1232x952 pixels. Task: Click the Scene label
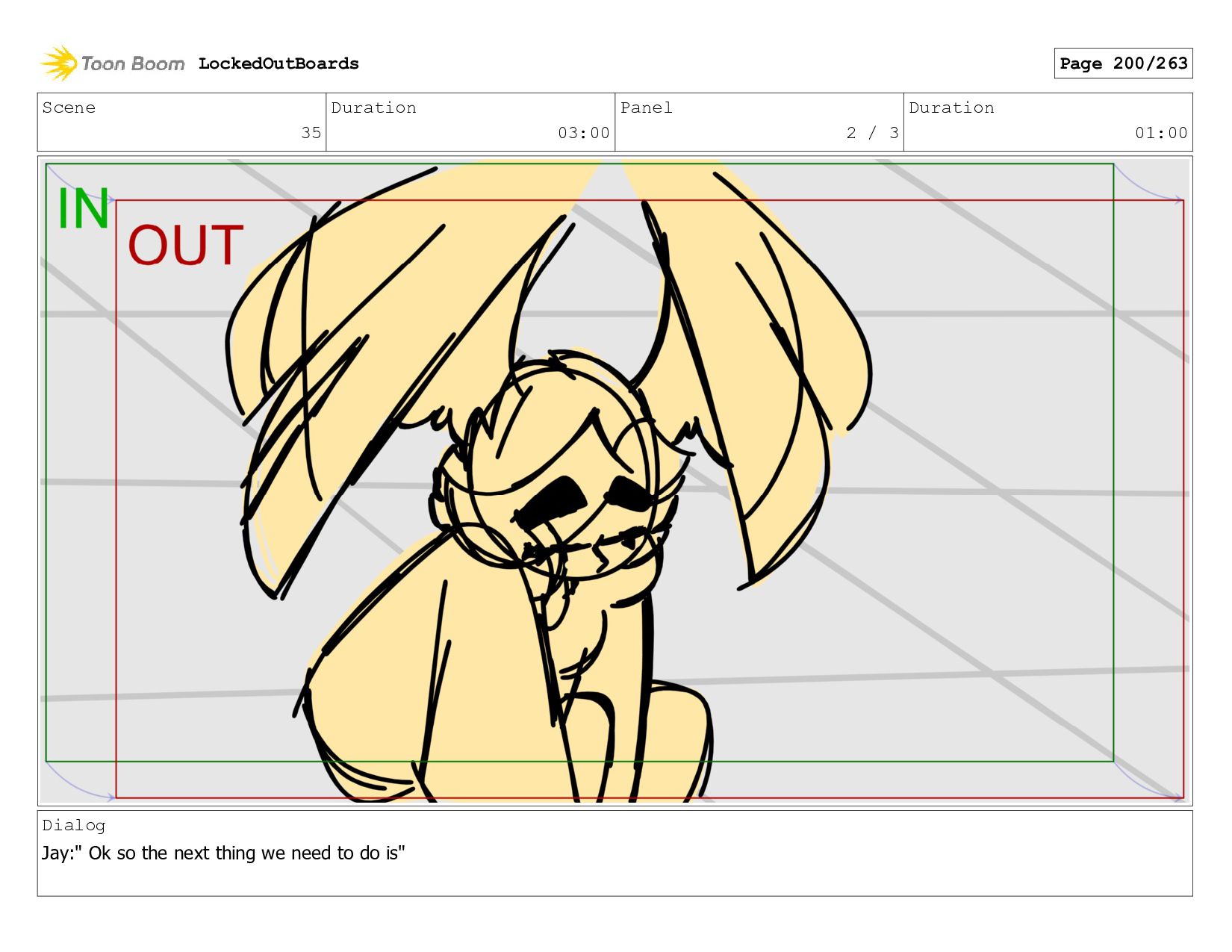[x=69, y=108]
